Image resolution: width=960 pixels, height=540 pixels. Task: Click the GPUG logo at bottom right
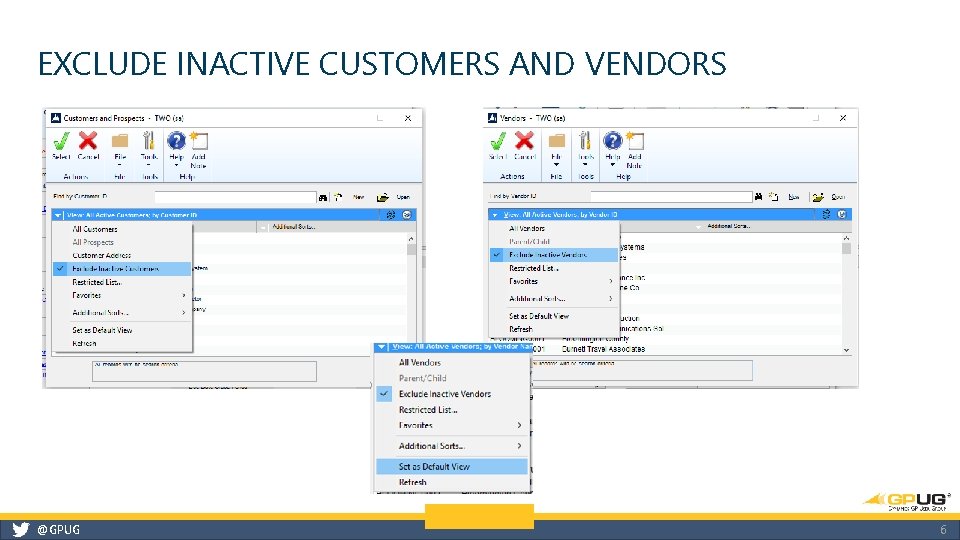point(907,501)
